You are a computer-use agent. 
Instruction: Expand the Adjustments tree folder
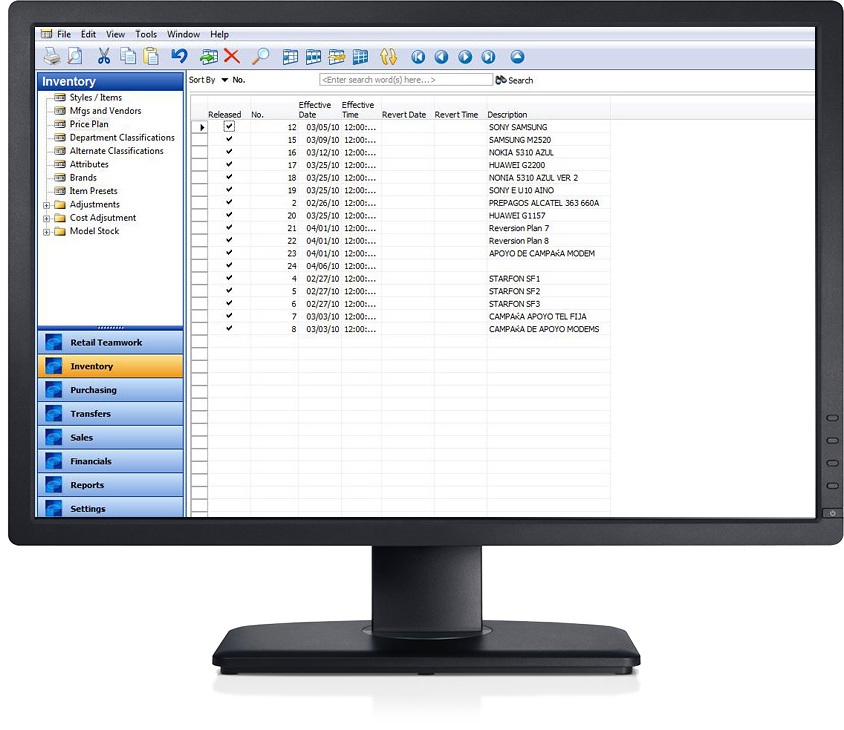46,205
